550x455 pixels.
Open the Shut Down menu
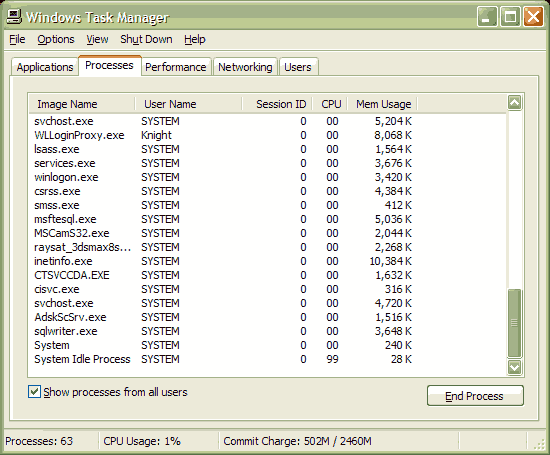pyautogui.click(x=146, y=39)
